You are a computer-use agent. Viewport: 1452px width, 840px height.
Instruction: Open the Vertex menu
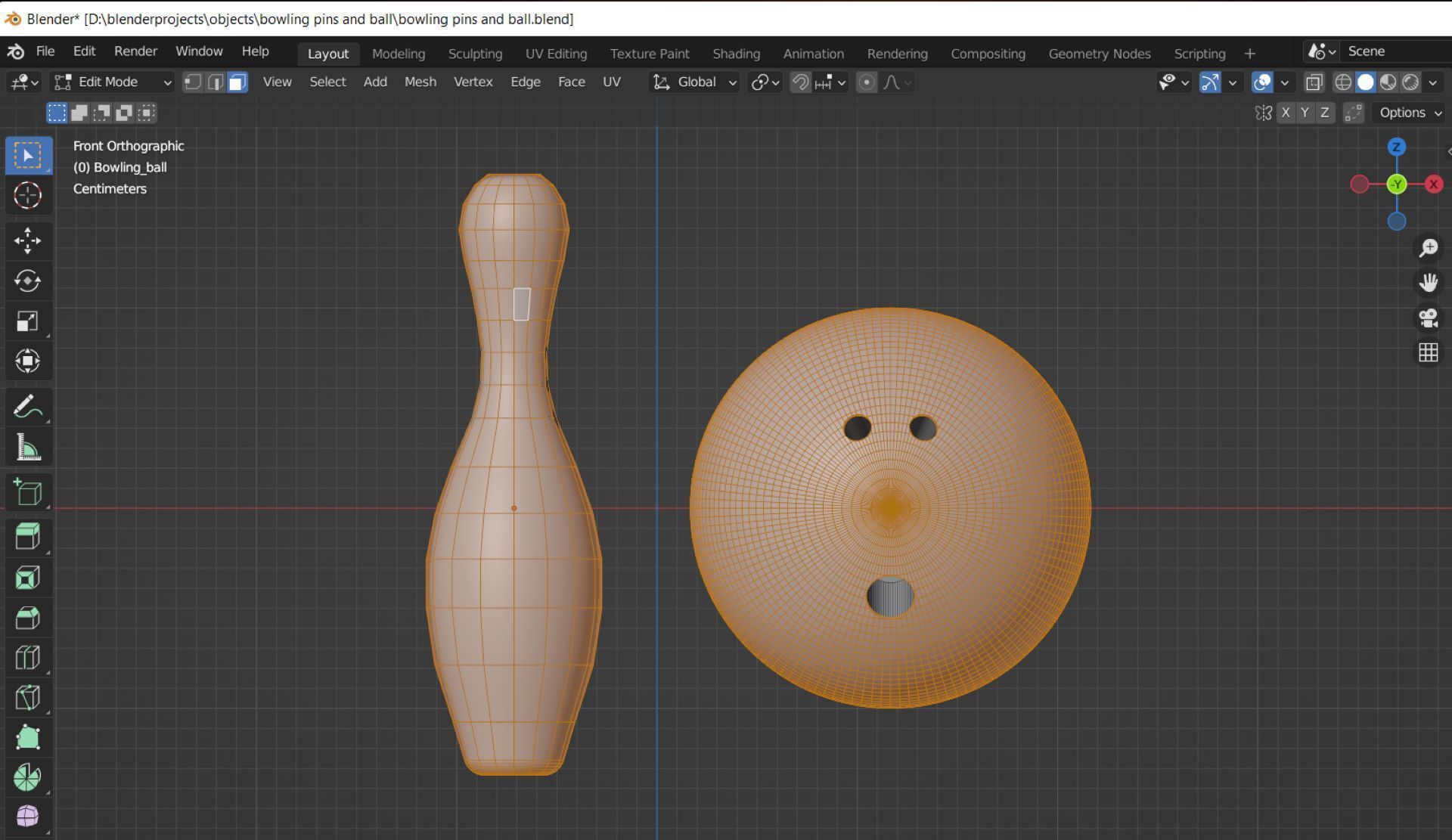click(x=473, y=82)
